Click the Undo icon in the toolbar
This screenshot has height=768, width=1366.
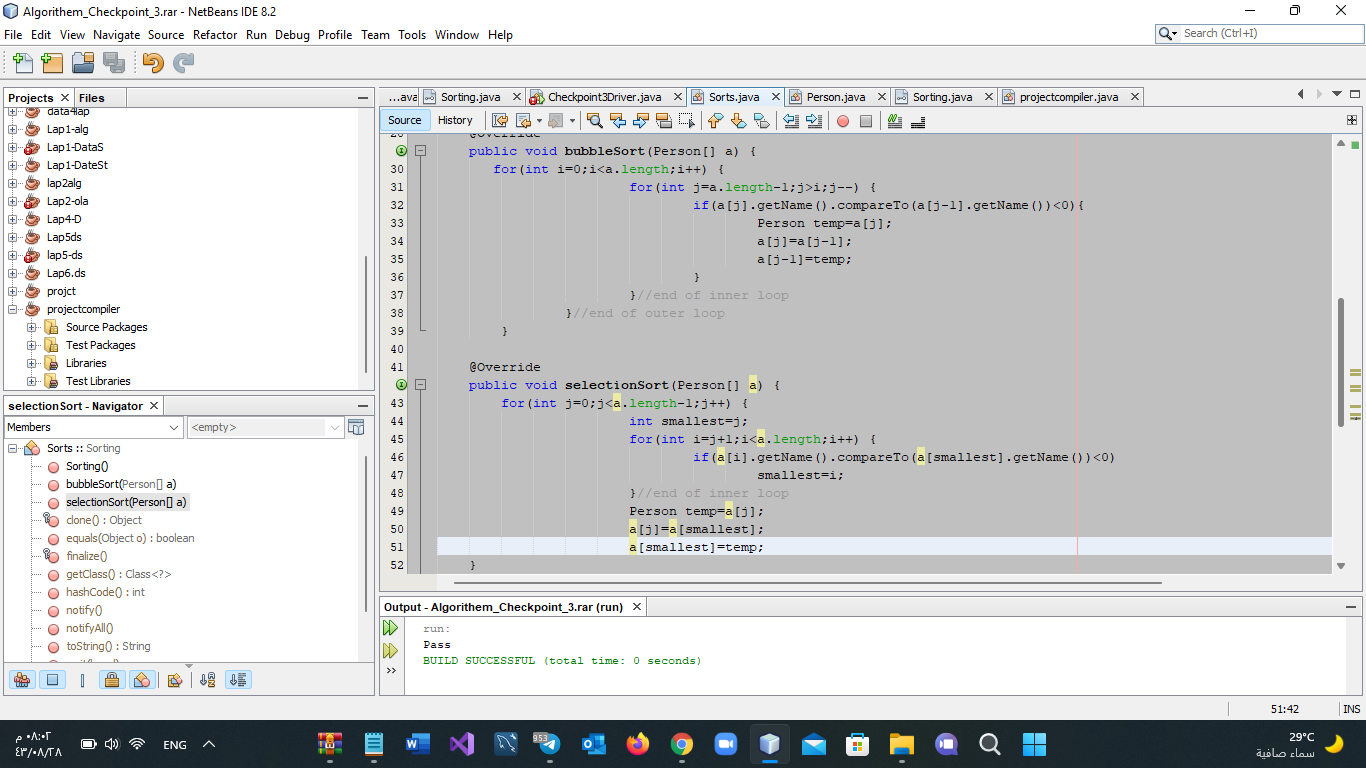click(152, 62)
